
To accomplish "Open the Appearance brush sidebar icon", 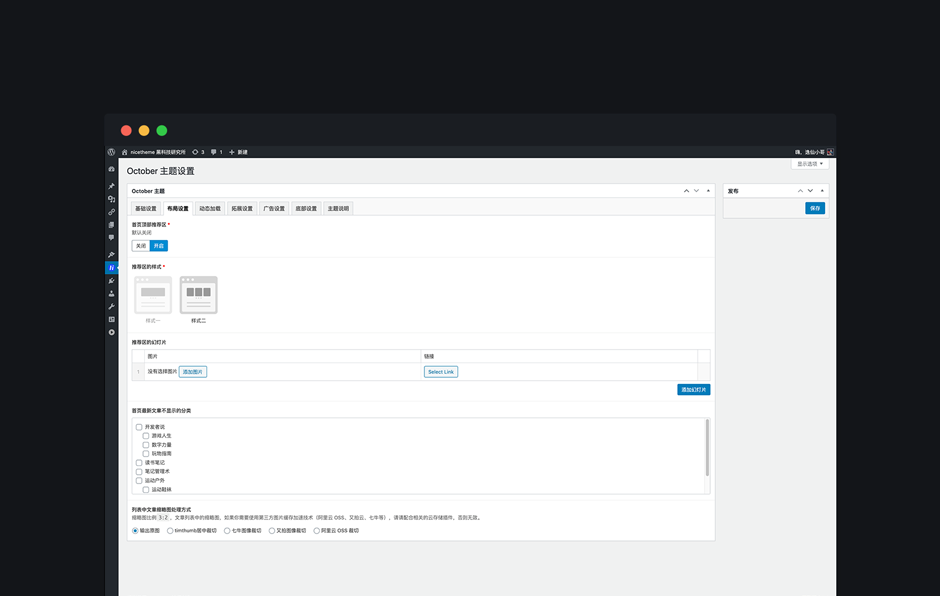I will click(112, 255).
